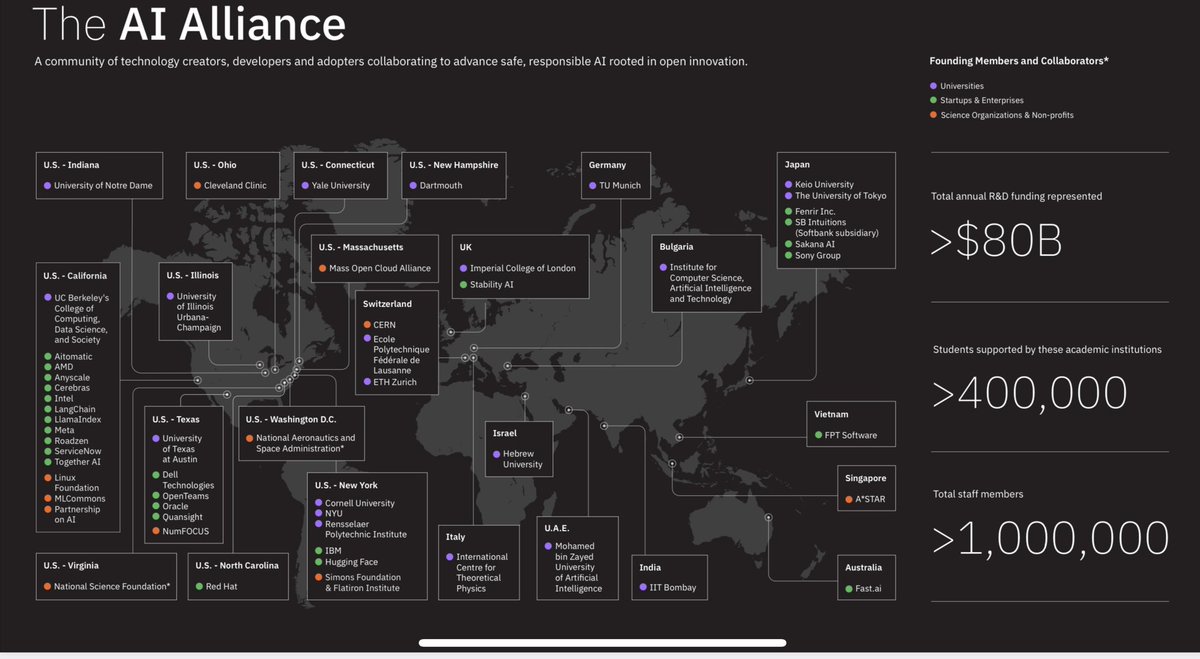Select "Sakana AI" under Japan
The width and height of the screenshot is (1200, 659).
[x=815, y=244]
